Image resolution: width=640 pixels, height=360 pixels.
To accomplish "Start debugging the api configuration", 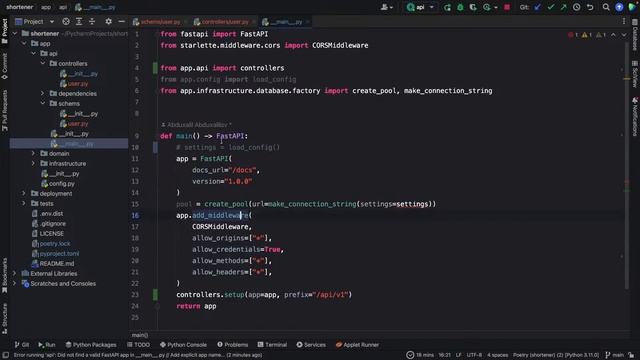I will pyautogui.click(x=460, y=7).
